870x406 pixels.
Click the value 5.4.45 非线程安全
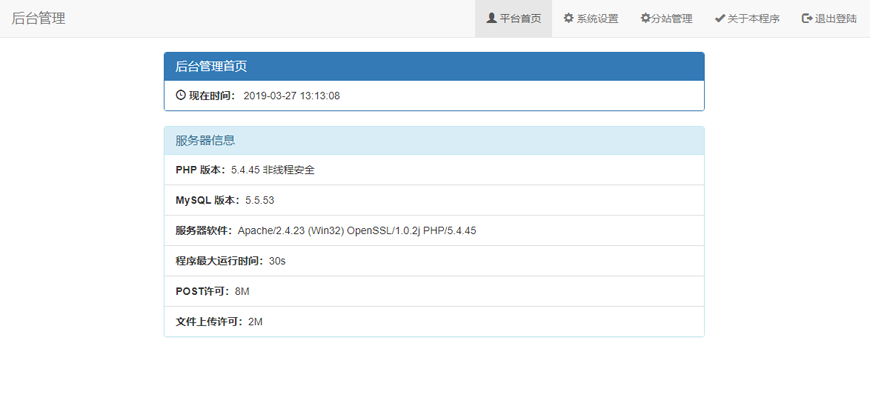click(x=272, y=170)
